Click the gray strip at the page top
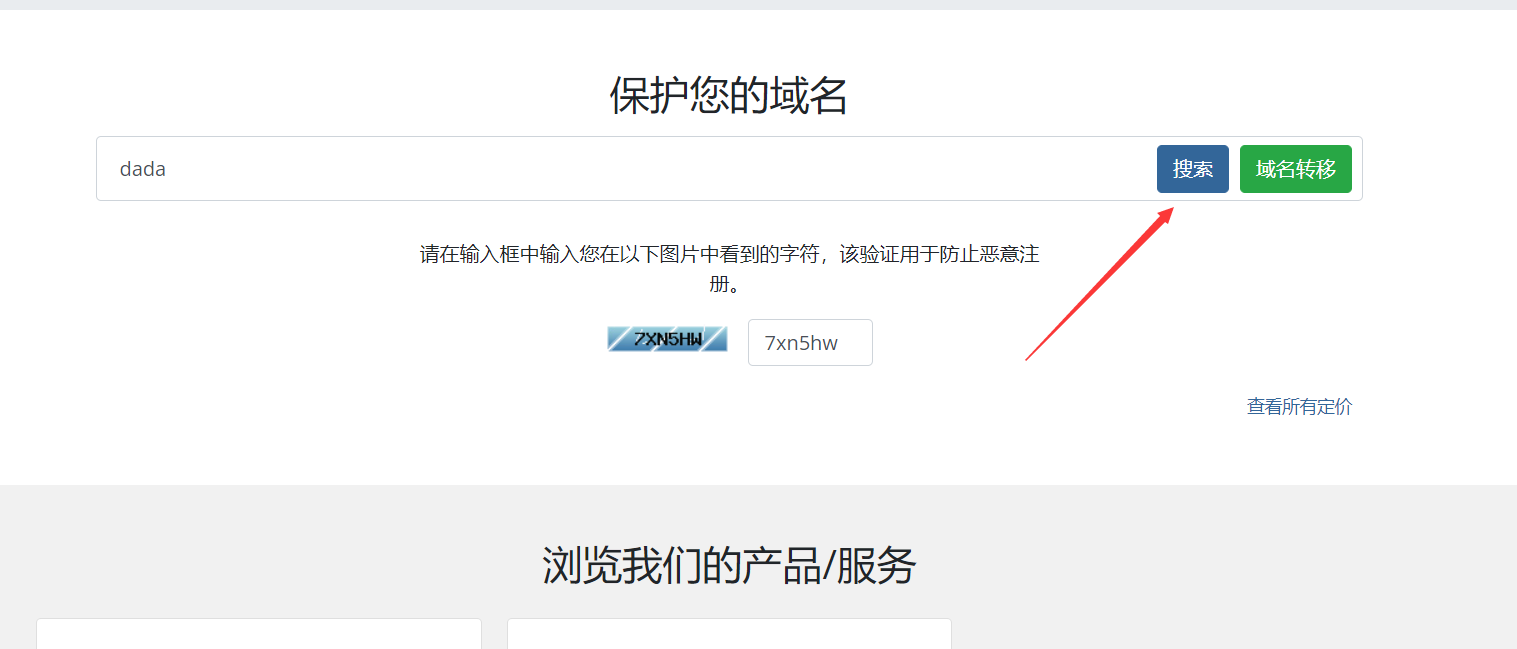The height and width of the screenshot is (649, 1517). pyautogui.click(x=758, y=4)
